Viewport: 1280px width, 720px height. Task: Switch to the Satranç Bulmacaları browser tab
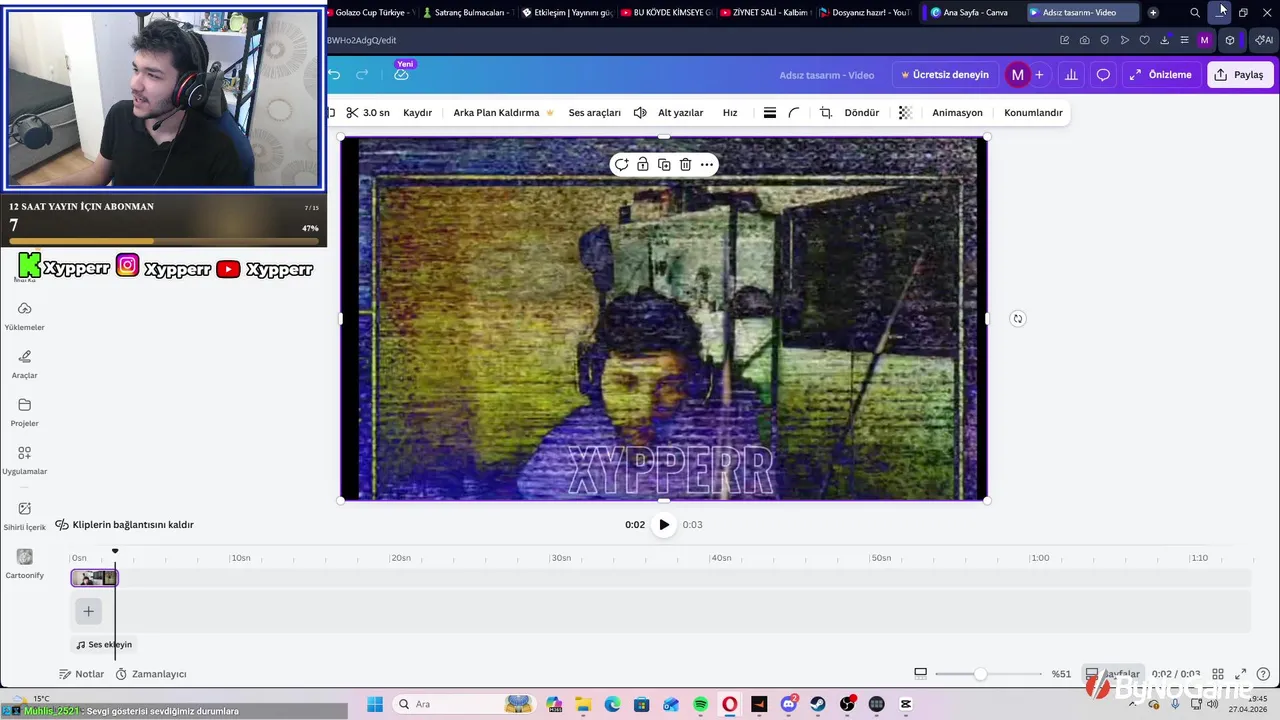467,12
